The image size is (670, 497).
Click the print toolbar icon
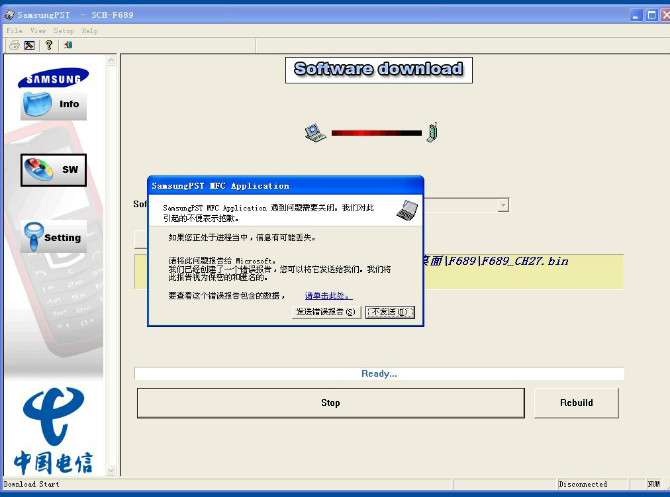coord(14,45)
